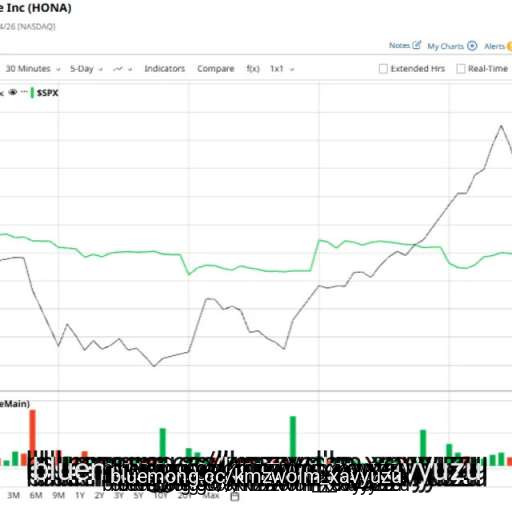Open the f(x) expressions tool
The width and height of the screenshot is (512, 512).
[253, 69]
